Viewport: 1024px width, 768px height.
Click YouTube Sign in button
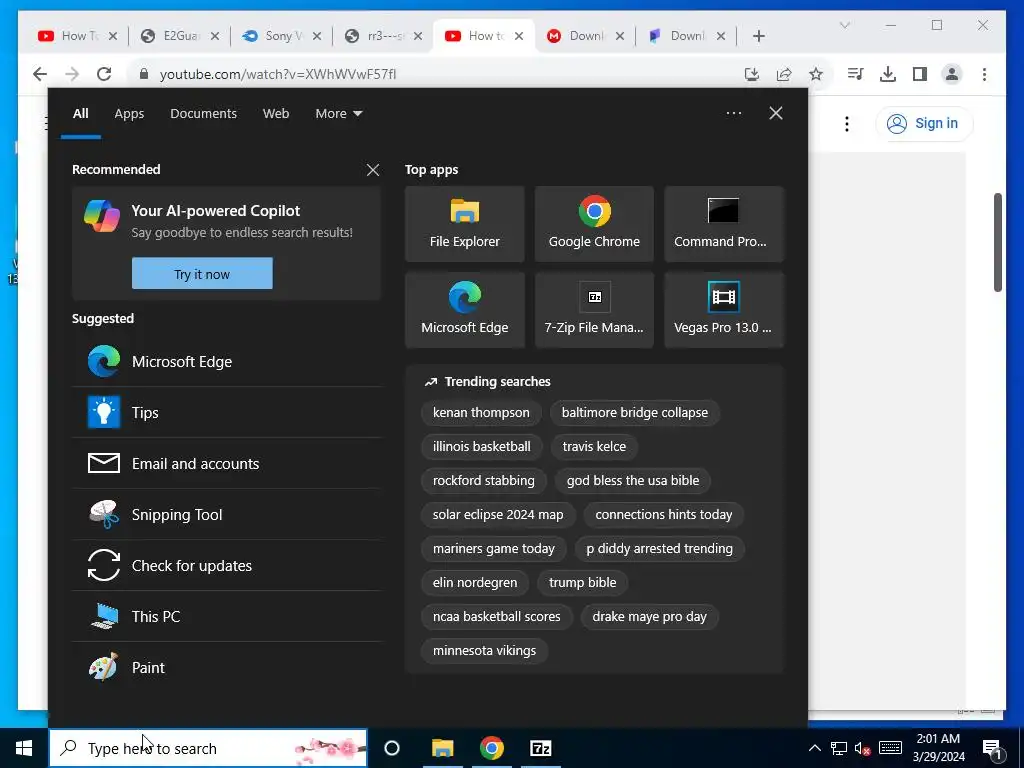tap(924, 123)
